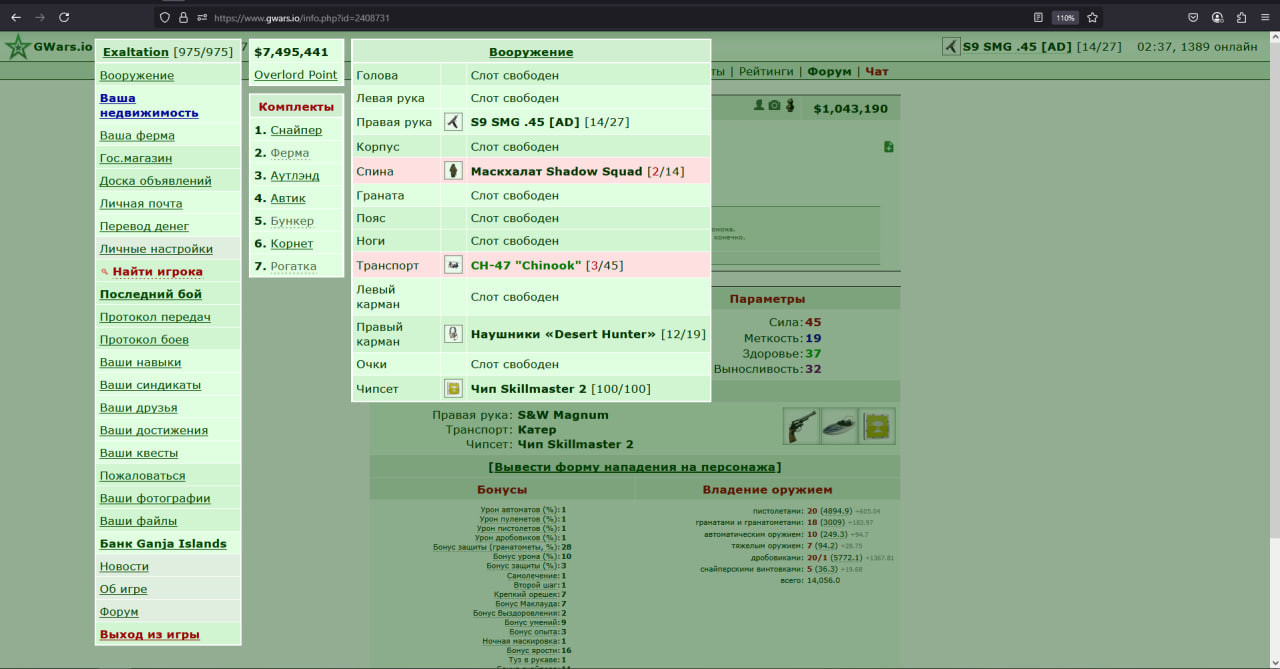Screen dimensions: 1280x669
Task: Click the S&W Magnum revolver thumbnail
Action: pos(801,426)
